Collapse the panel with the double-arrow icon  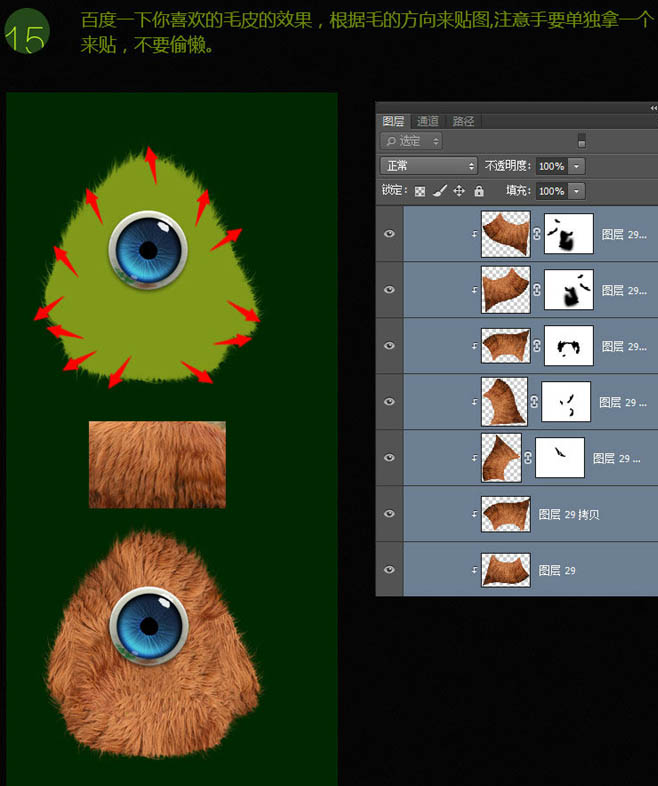click(x=652, y=106)
